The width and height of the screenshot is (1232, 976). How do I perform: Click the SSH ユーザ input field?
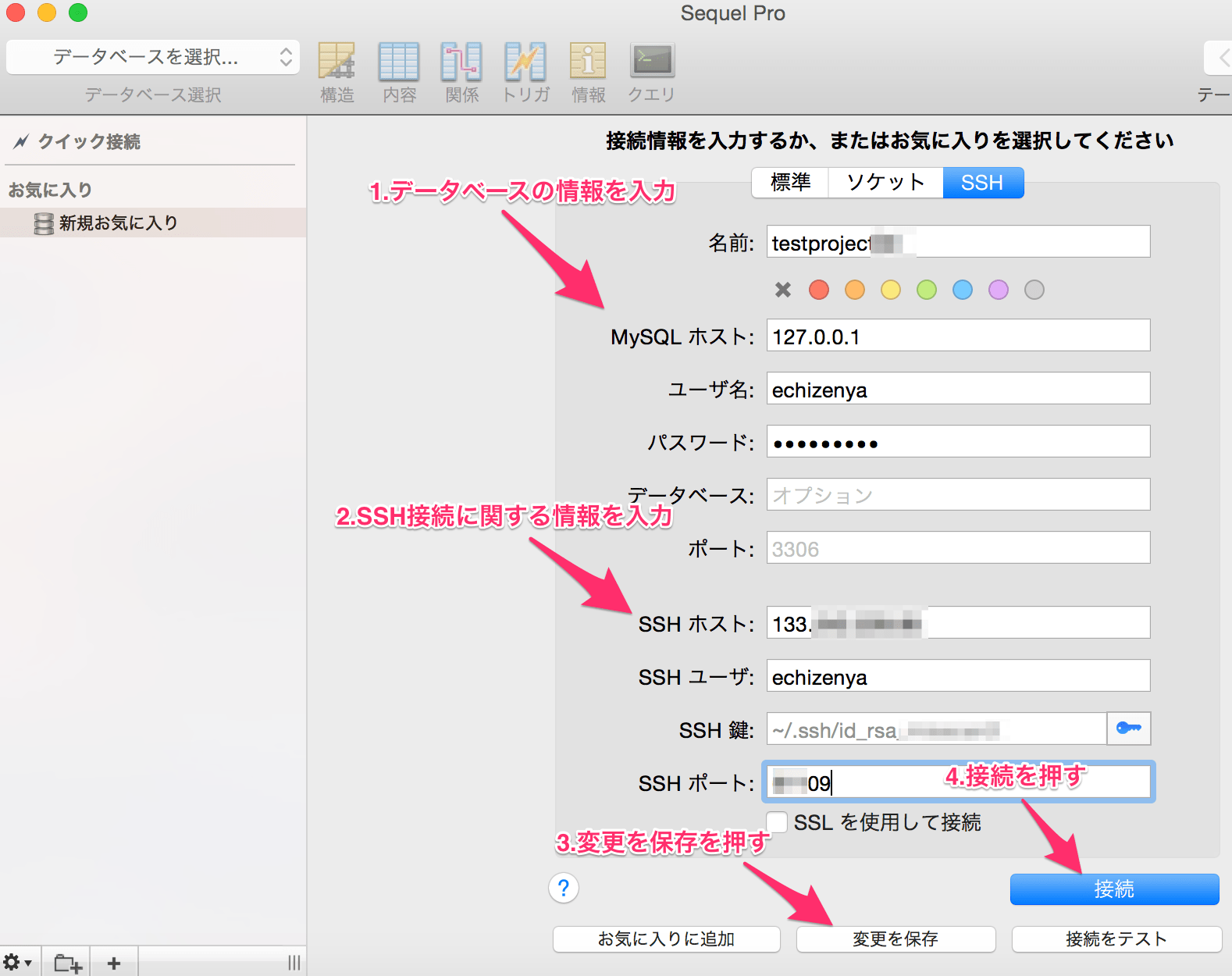958,676
